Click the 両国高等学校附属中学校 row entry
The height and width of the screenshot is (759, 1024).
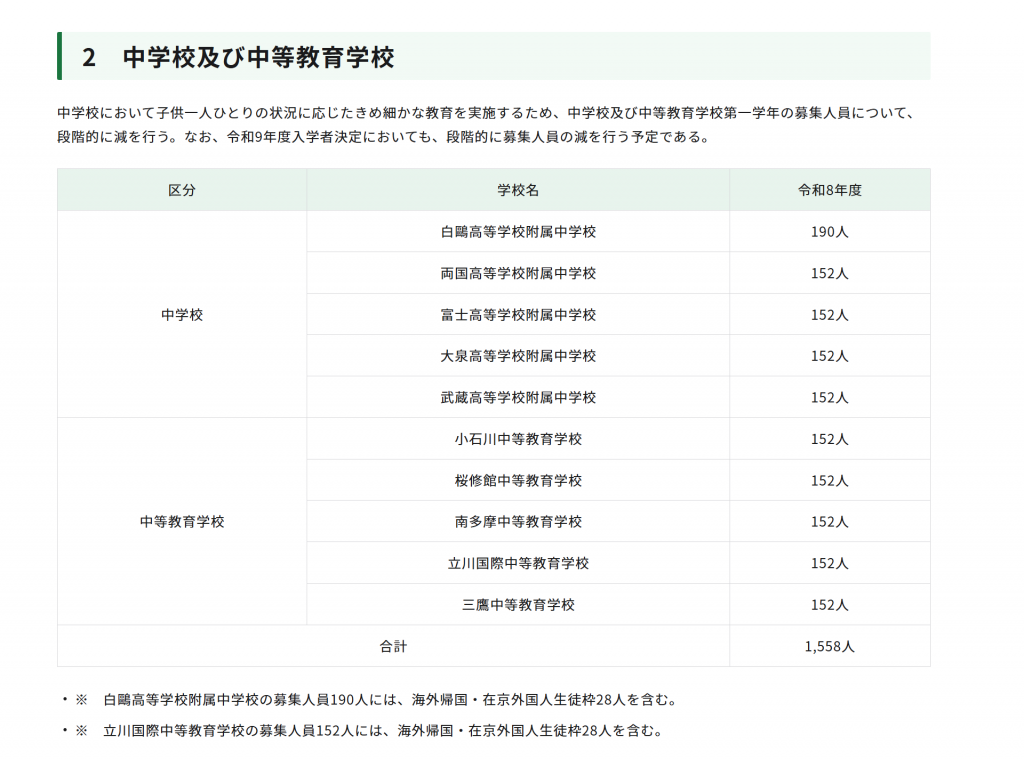520,273
